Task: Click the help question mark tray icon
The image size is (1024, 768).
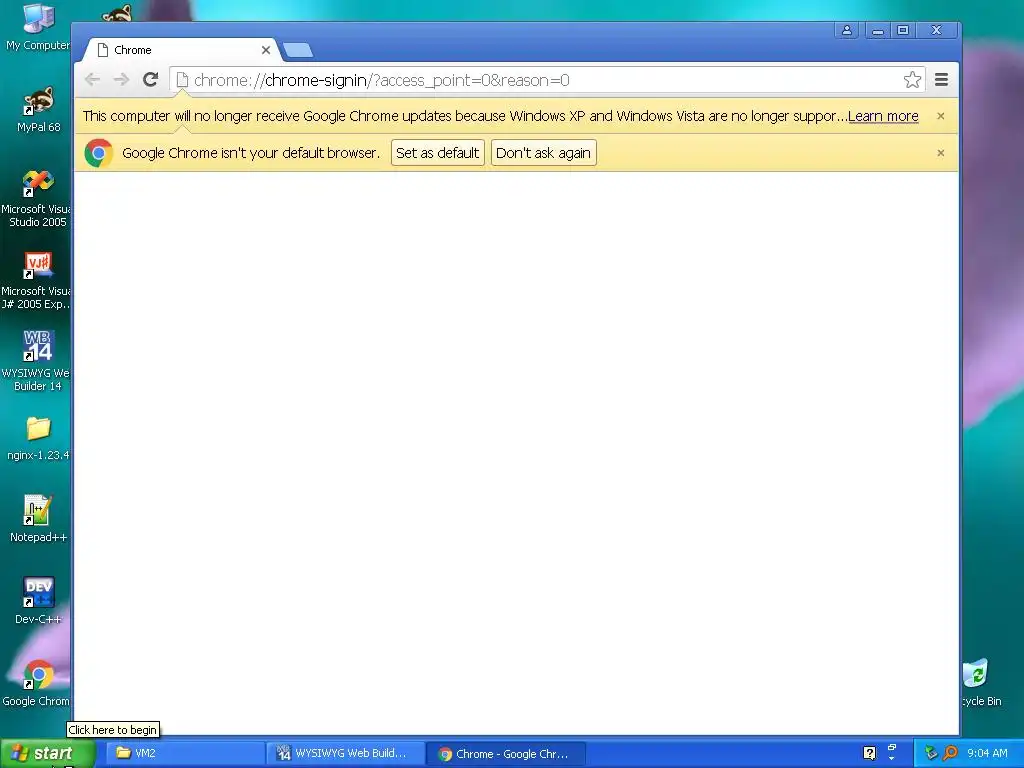Action: coord(869,753)
